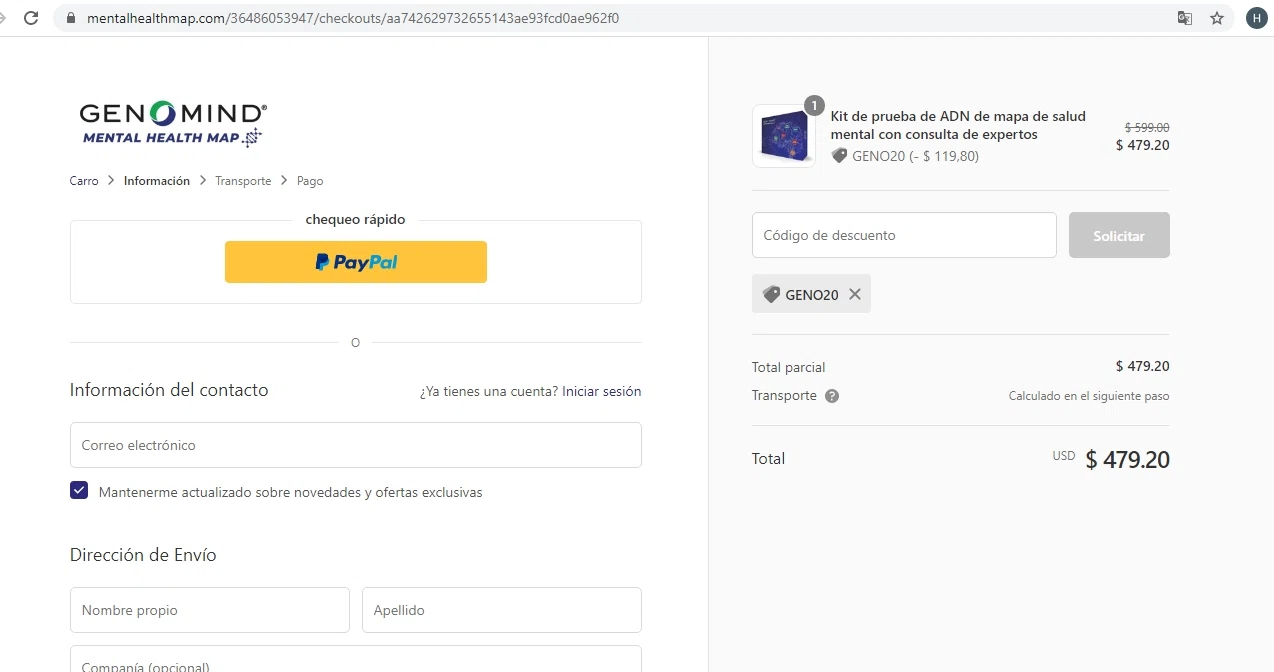Select the Transporte breadcrumb step
1274x672 pixels.
243,181
